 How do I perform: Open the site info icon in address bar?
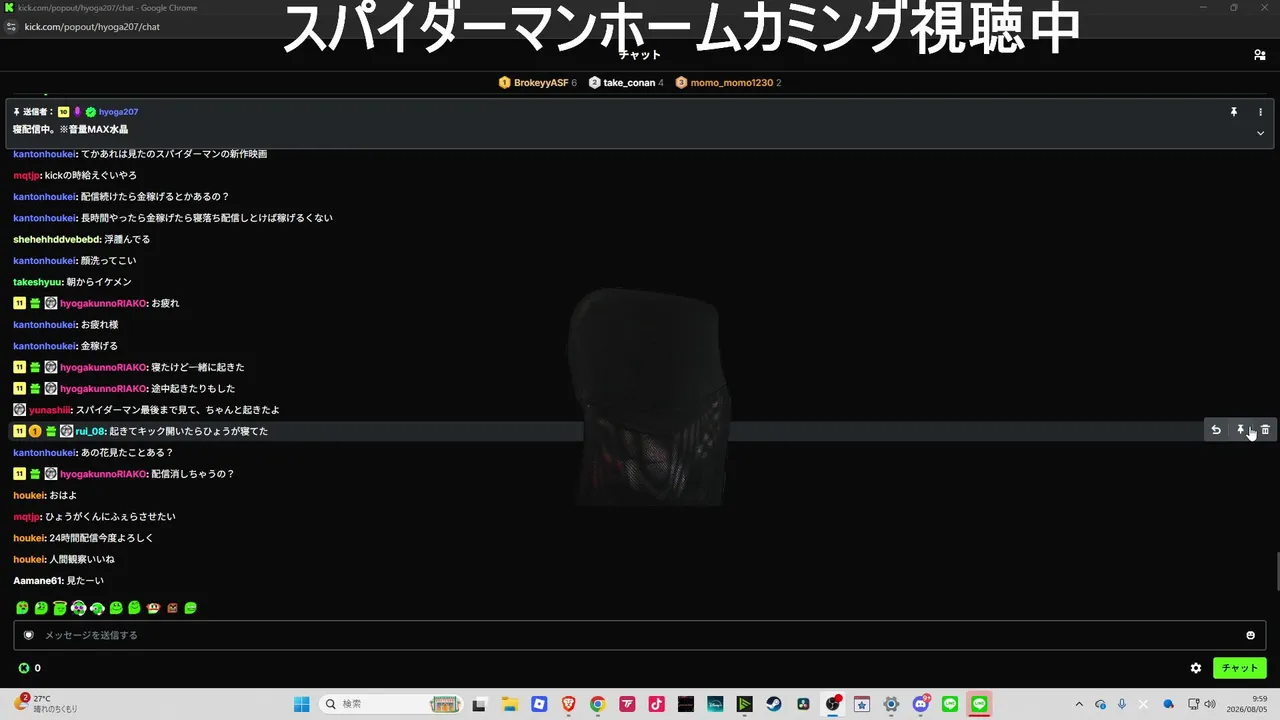(11, 27)
